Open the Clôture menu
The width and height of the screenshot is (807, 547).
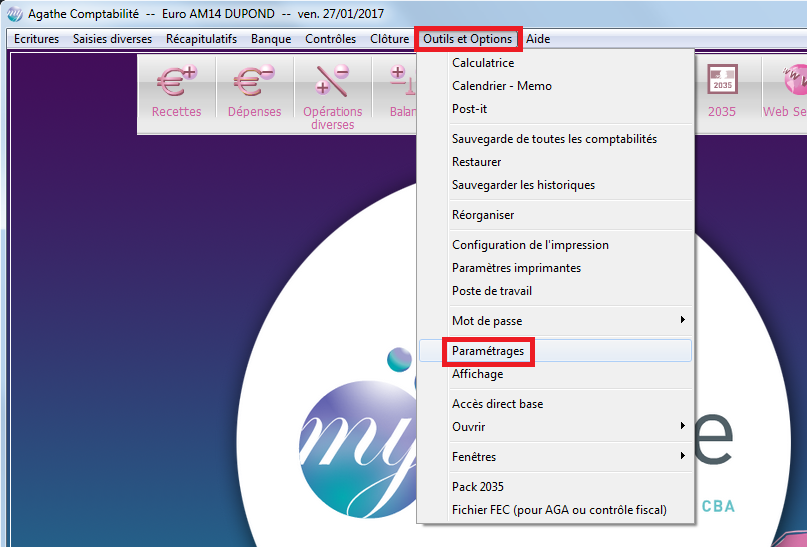pyautogui.click(x=390, y=39)
